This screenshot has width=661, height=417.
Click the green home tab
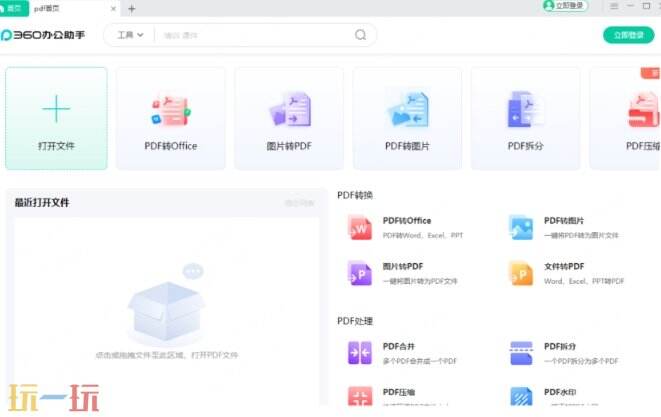click(14, 8)
